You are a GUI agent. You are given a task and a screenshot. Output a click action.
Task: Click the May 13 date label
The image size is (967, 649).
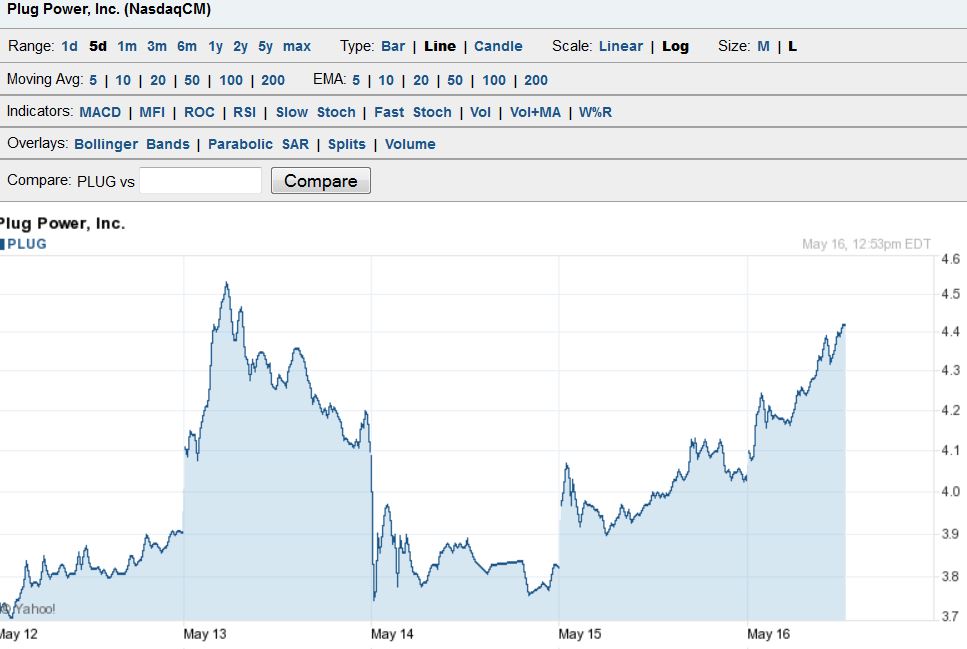point(205,634)
